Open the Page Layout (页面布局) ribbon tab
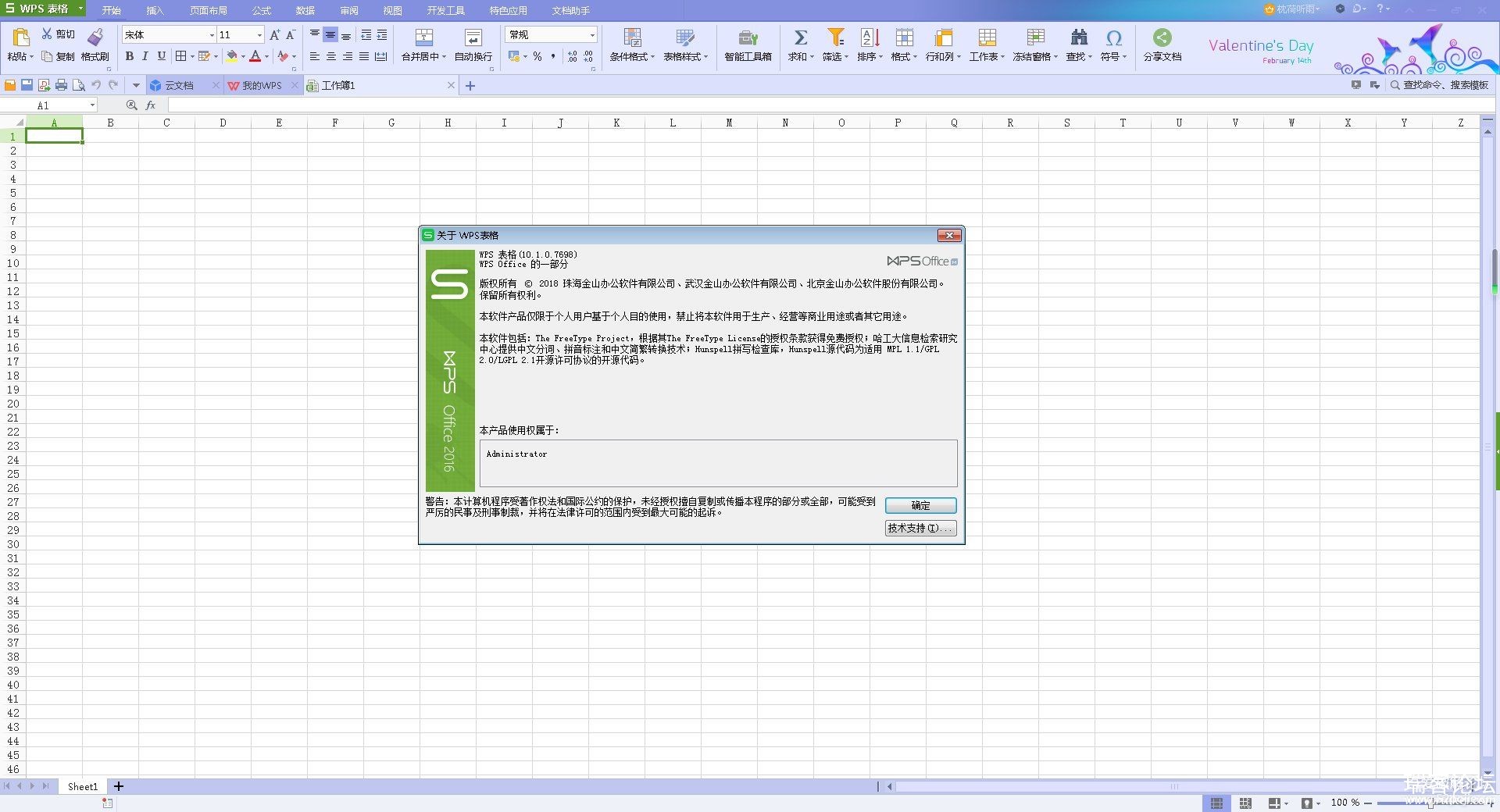 tap(208, 10)
